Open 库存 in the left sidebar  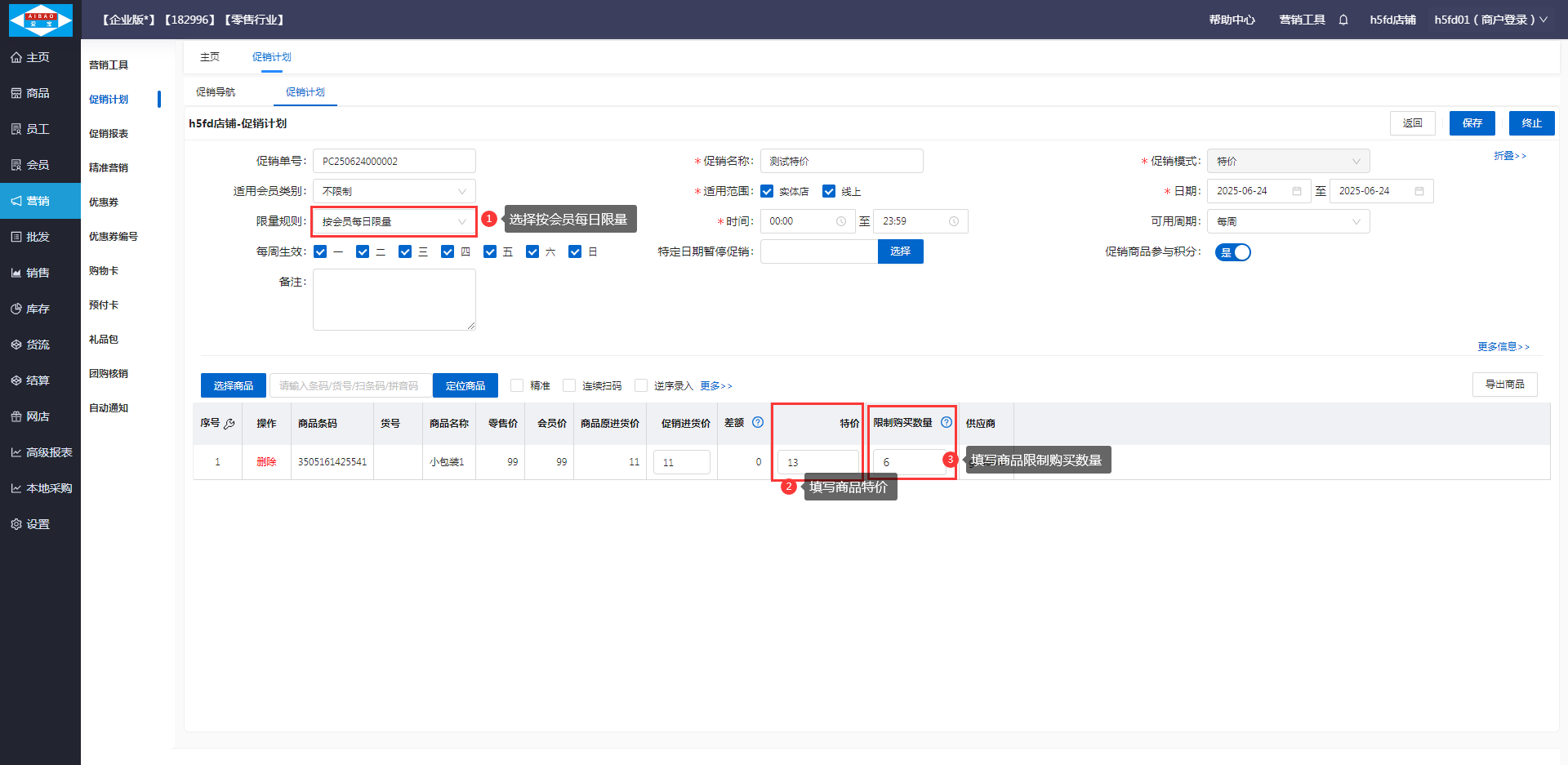(x=38, y=309)
